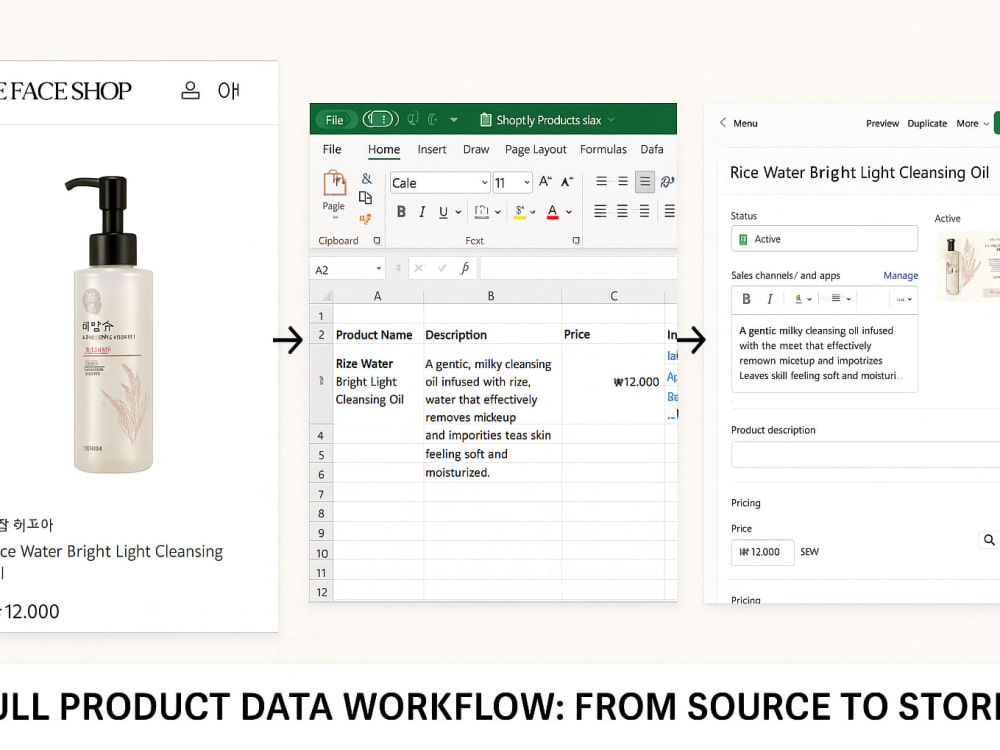The height and width of the screenshot is (750, 1000).
Task: Click the confirm checkmark in formula bar
Action: pyautogui.click(x=442, y=268)
